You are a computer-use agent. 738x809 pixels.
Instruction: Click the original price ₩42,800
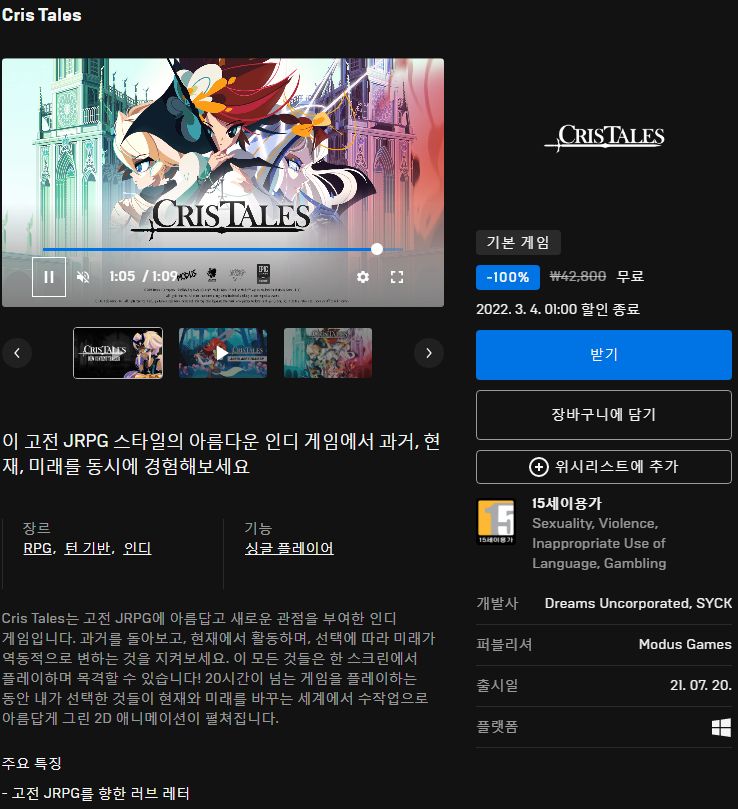pos(578,277)
